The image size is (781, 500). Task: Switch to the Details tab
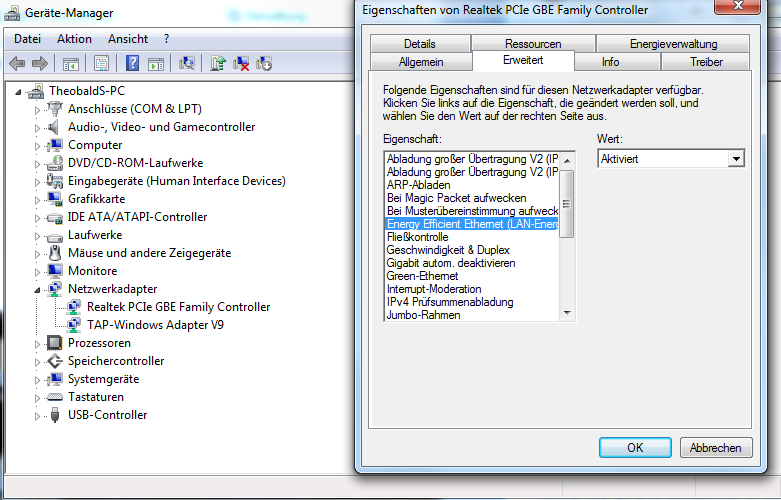[420, 44]
